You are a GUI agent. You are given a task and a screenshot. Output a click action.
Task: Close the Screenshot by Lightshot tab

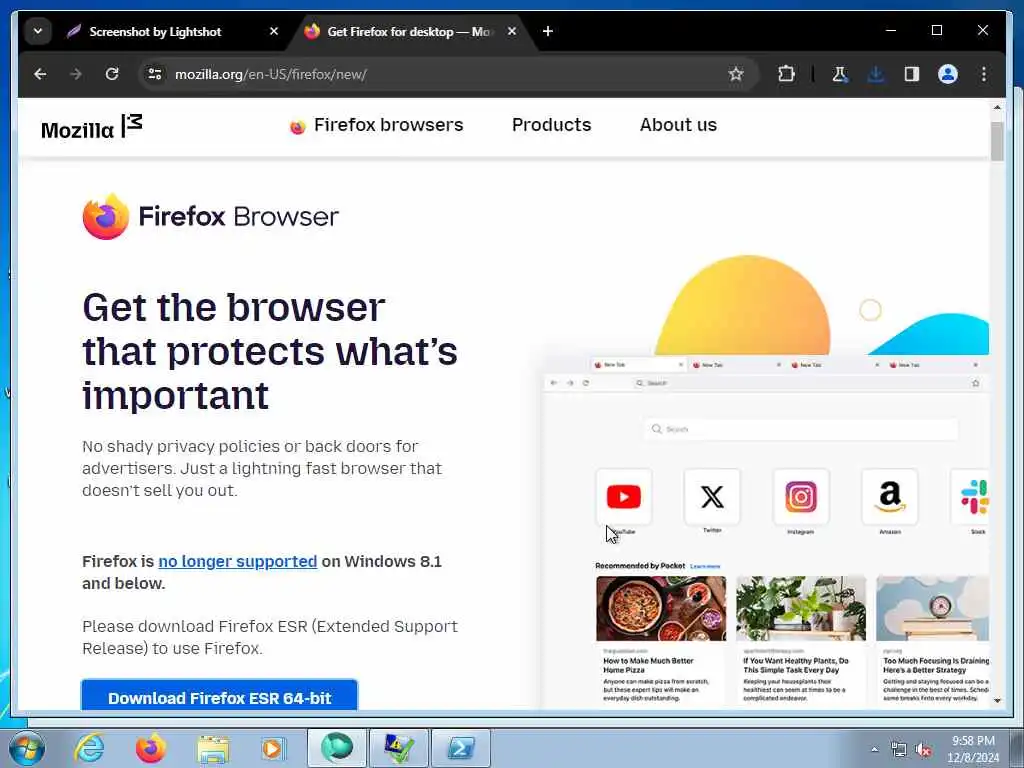[274, 31]
